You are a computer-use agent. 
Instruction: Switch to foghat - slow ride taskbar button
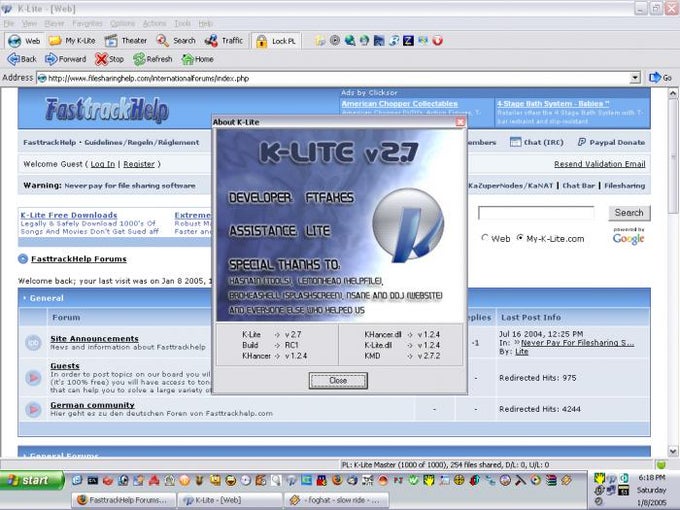[x=336, y=500]
